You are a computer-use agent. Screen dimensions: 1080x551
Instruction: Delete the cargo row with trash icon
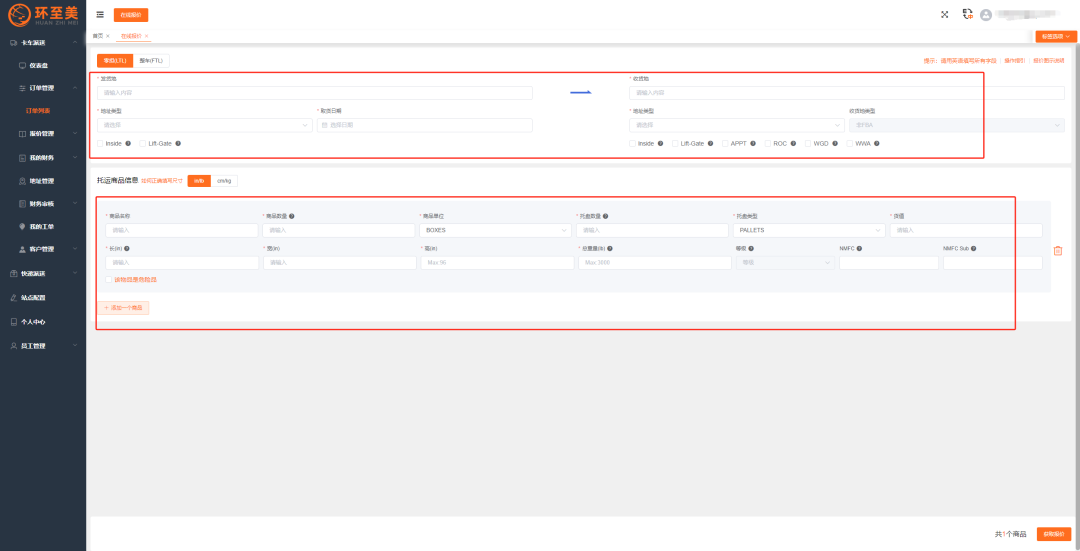pos(1058,251)
